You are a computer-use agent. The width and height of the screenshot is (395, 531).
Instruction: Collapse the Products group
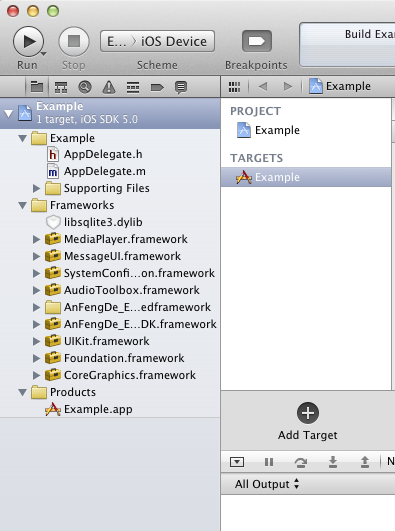tap(22, 392)
